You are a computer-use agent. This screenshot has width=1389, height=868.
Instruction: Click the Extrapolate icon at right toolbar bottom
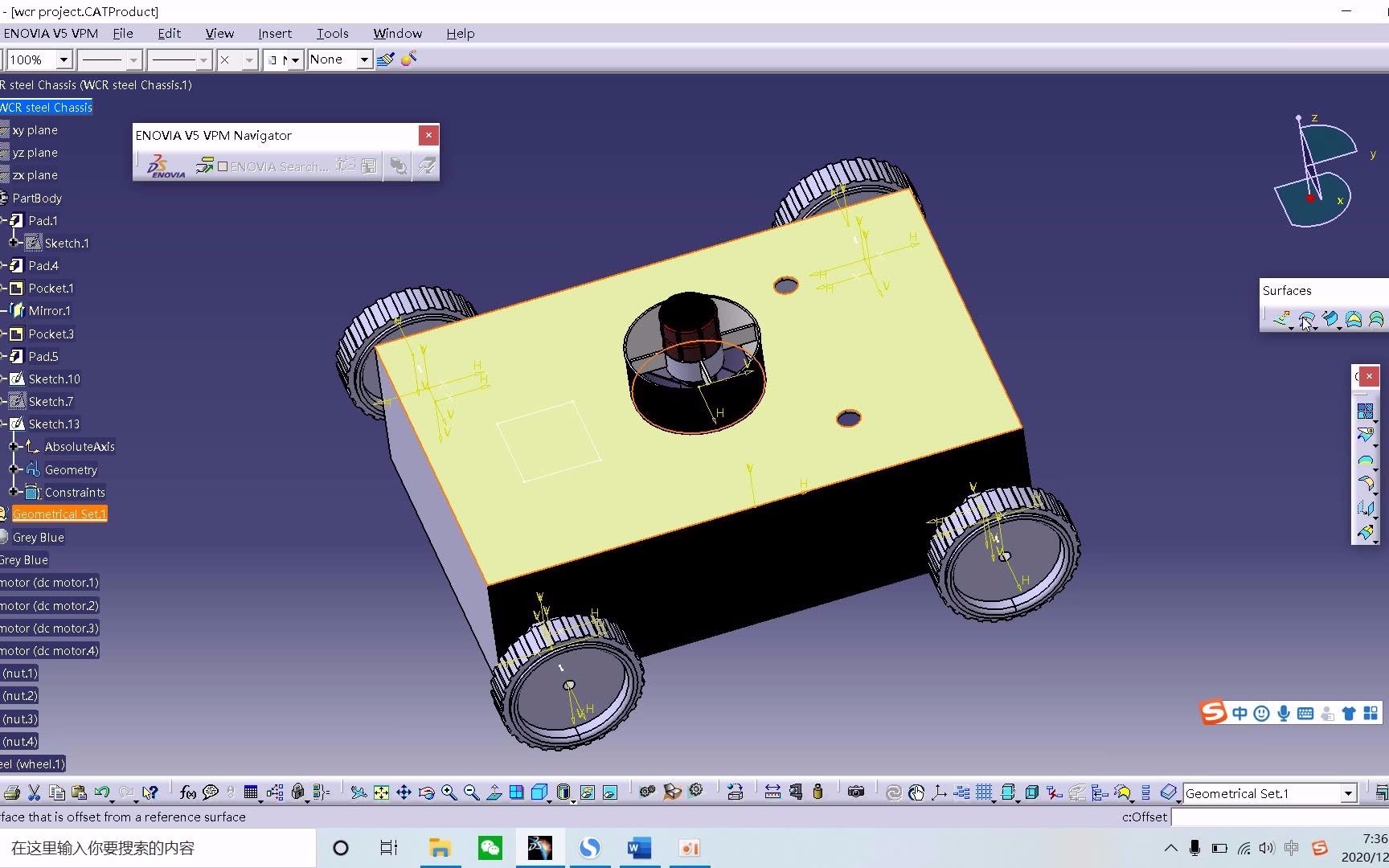pos(1365,532)
